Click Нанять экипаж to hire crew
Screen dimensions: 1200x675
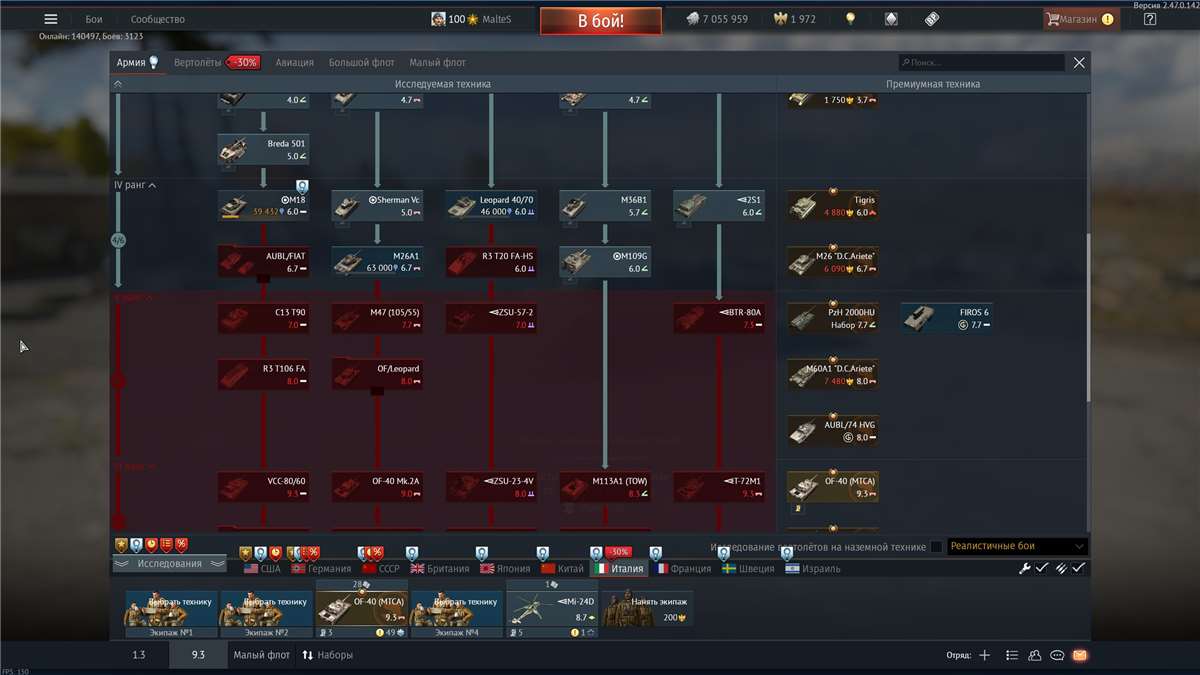click(x=649, y=608)
